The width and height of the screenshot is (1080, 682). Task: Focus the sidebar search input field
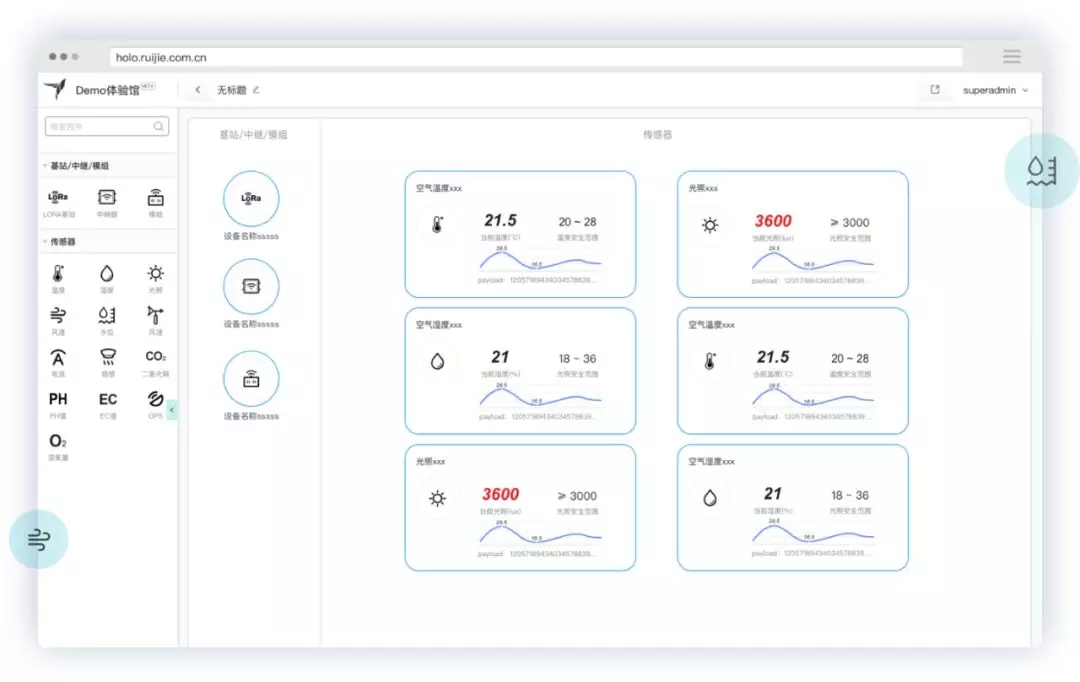[100, 127]
